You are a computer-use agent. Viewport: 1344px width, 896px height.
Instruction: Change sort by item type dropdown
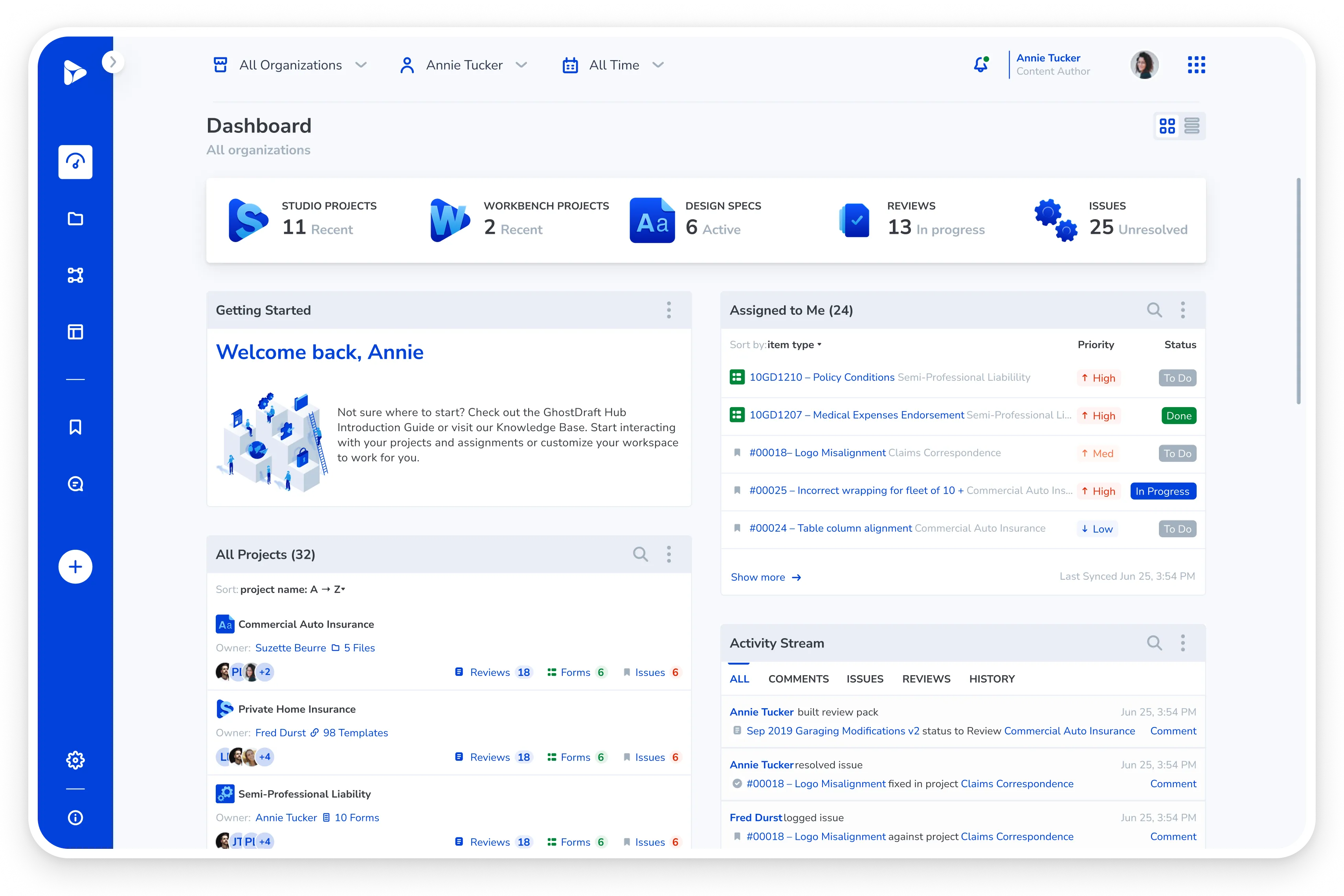coord(794,345)
